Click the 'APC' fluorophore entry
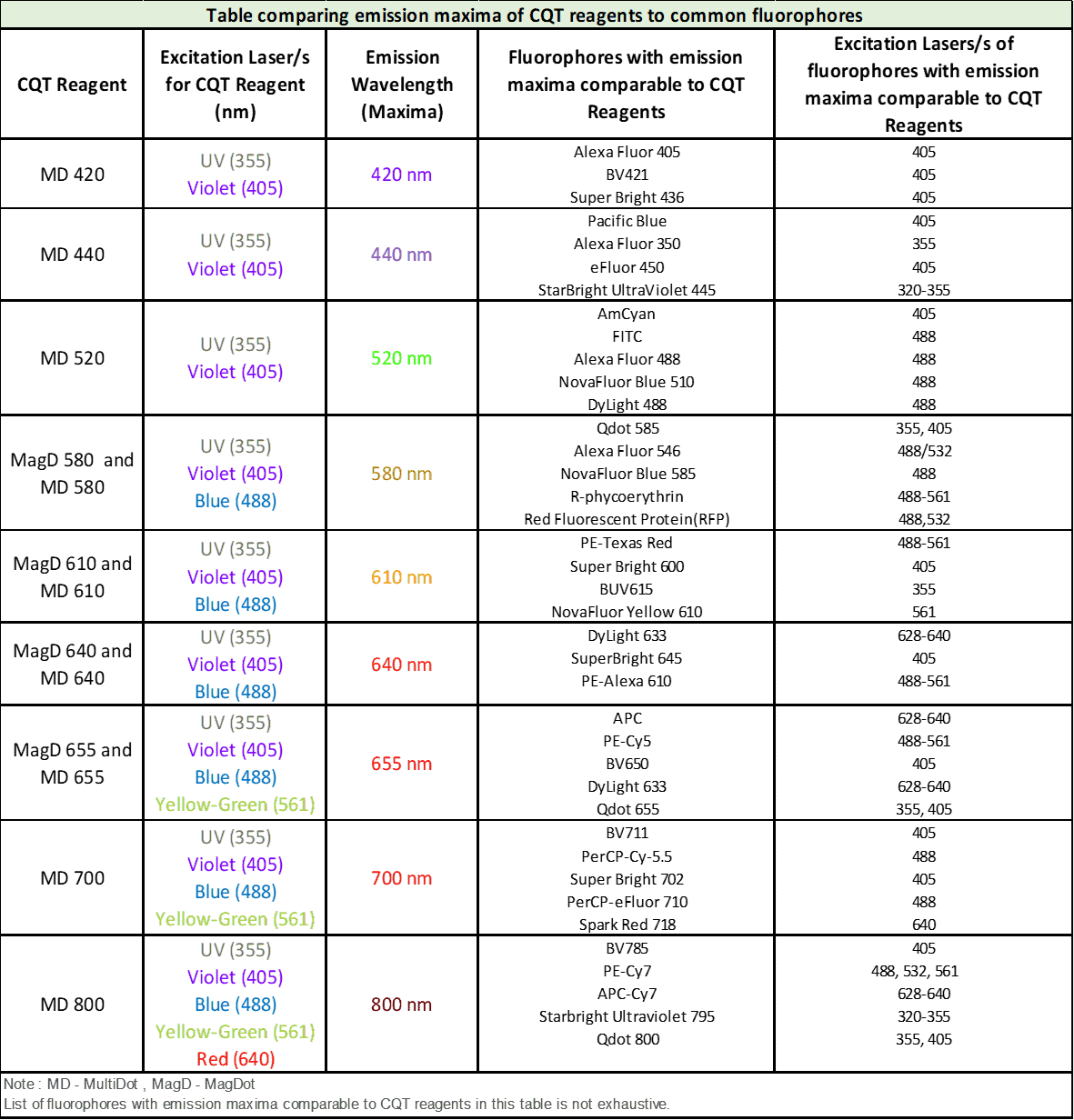 627,718
